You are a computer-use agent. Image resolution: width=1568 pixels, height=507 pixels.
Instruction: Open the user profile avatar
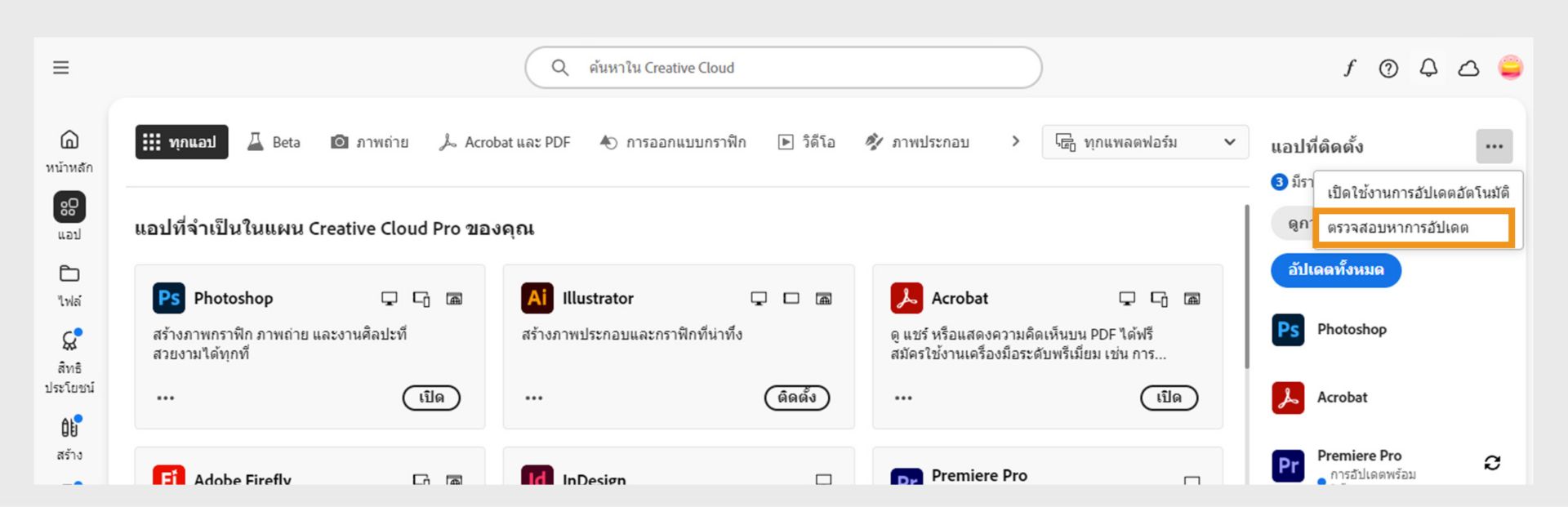(x=1510, y=68)
